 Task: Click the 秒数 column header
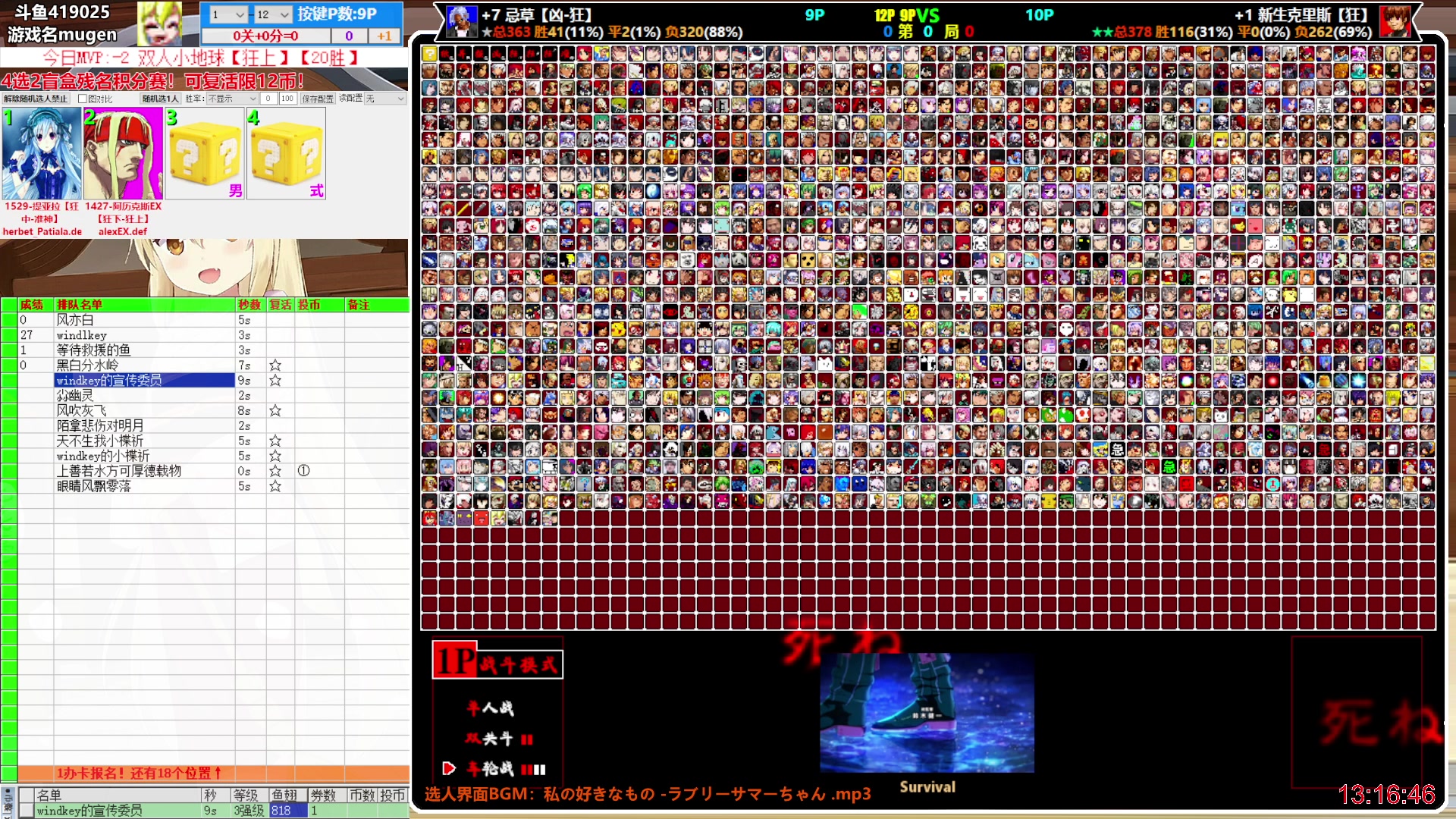pos(250,305)
